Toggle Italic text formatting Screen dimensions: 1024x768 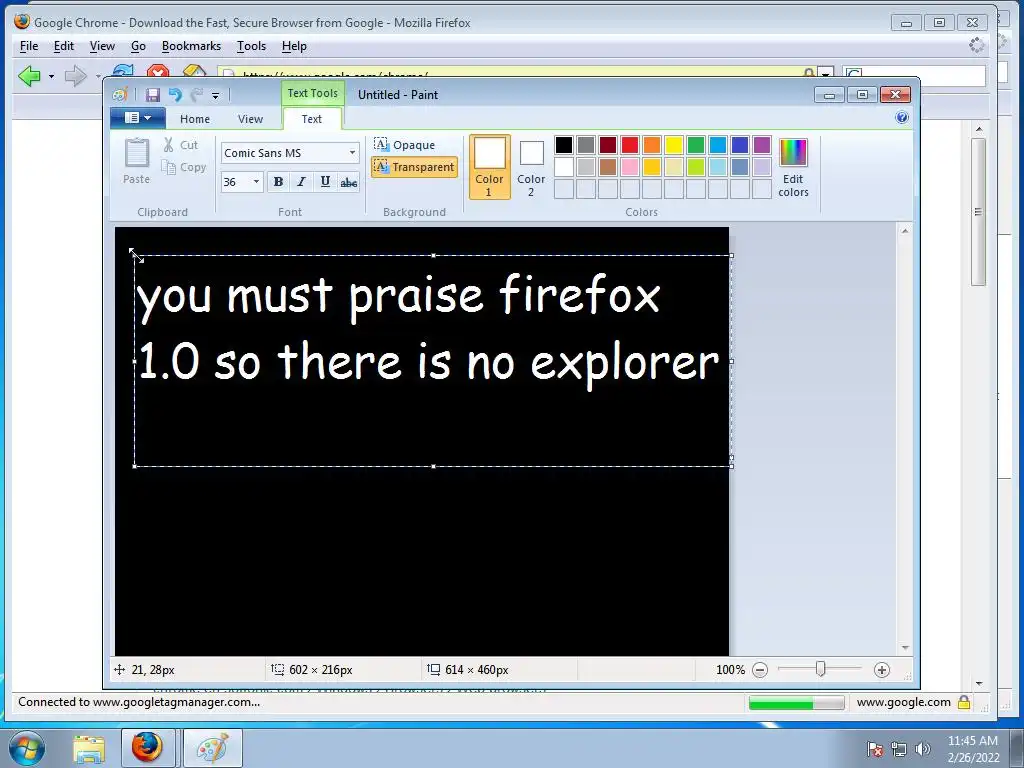[x=301, y=182]
